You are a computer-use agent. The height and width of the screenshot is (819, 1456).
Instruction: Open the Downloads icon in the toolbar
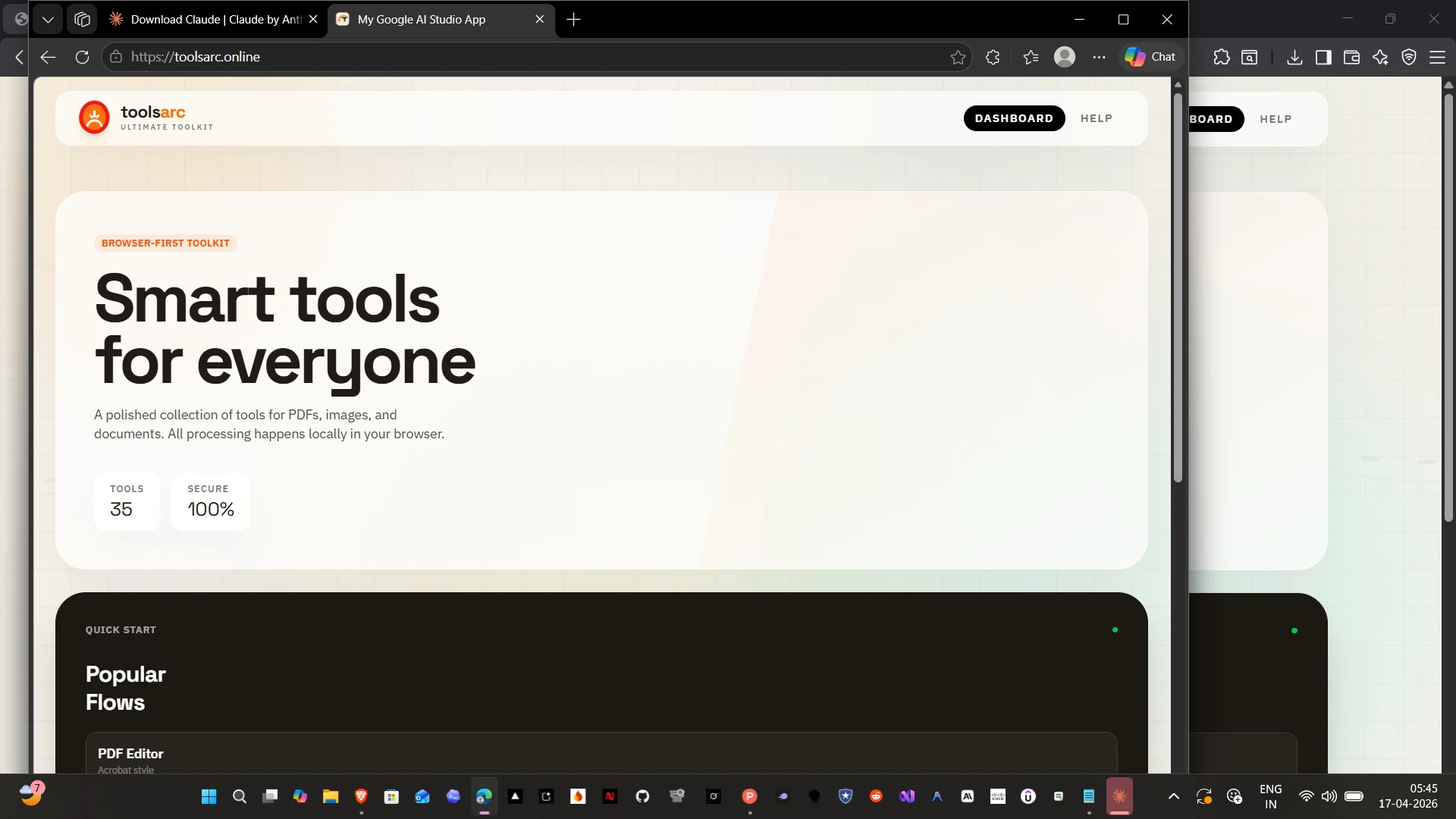1295,57
